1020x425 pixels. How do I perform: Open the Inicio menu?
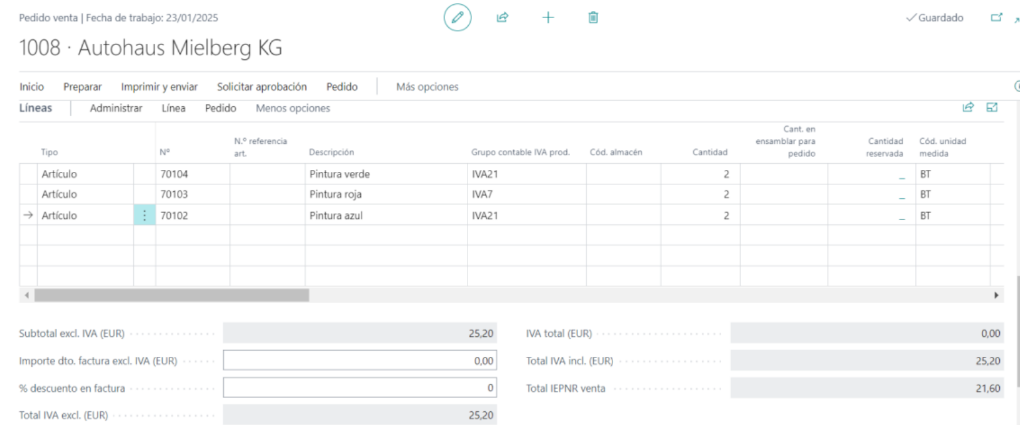coord(32,87)
